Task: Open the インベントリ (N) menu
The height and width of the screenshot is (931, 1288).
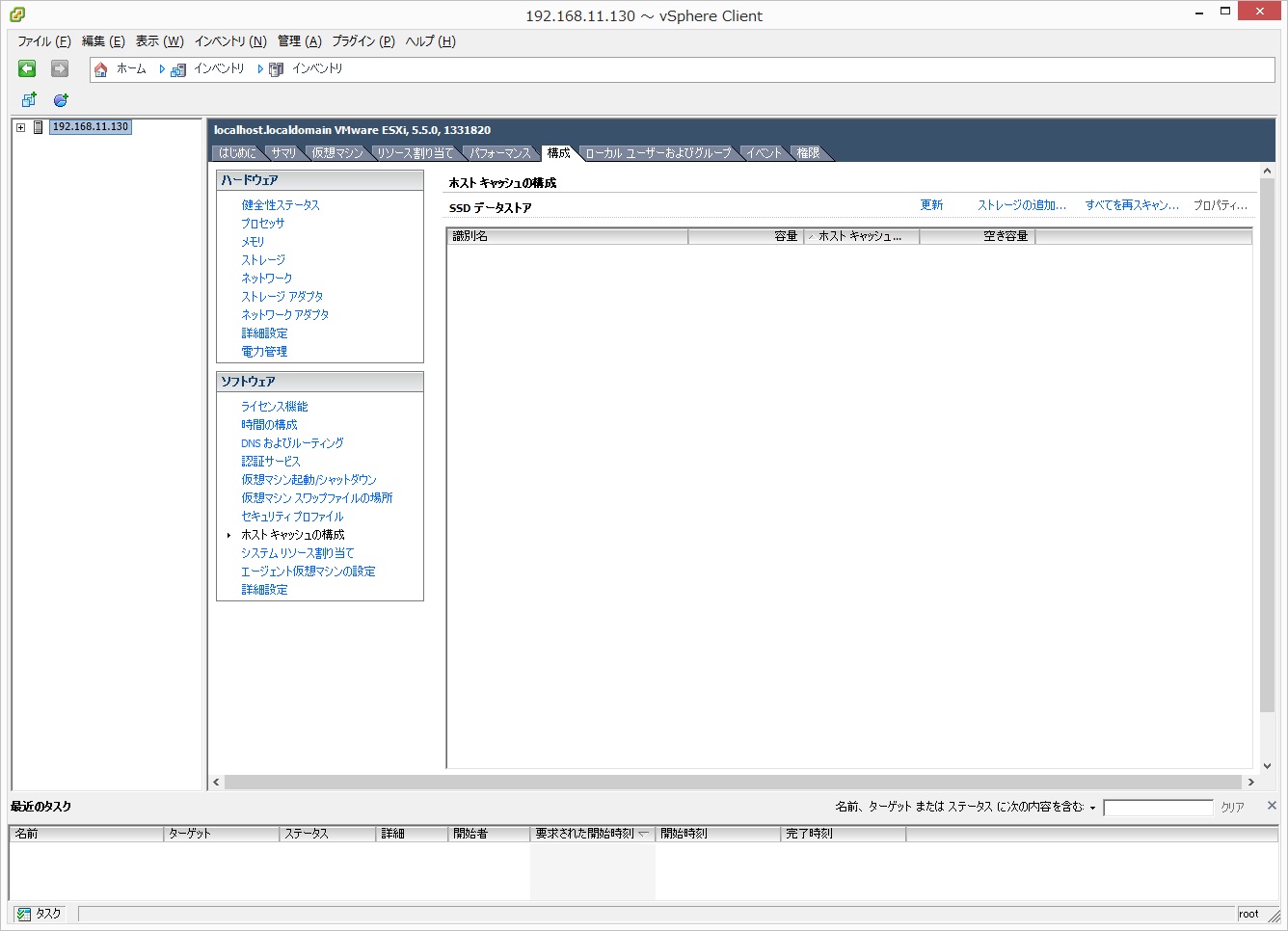Action: [230, 41]
